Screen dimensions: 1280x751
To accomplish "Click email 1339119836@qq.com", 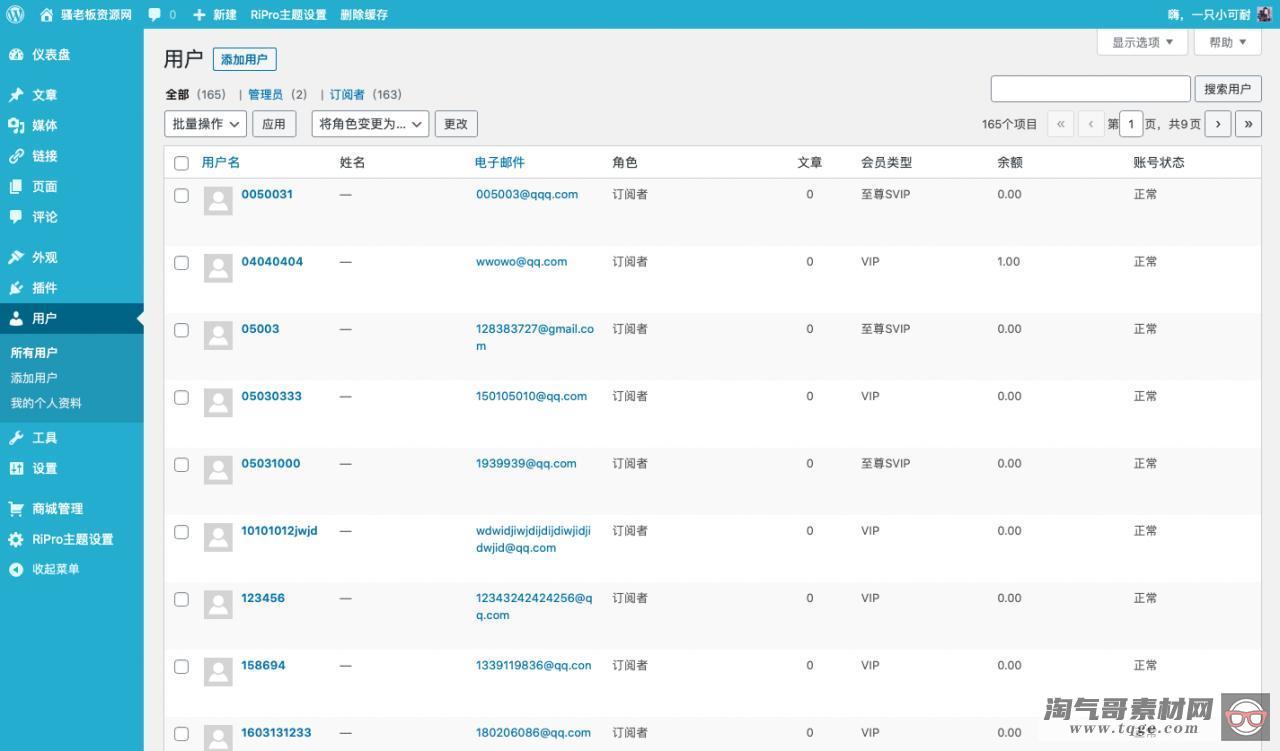I will [x=533, y=665].
